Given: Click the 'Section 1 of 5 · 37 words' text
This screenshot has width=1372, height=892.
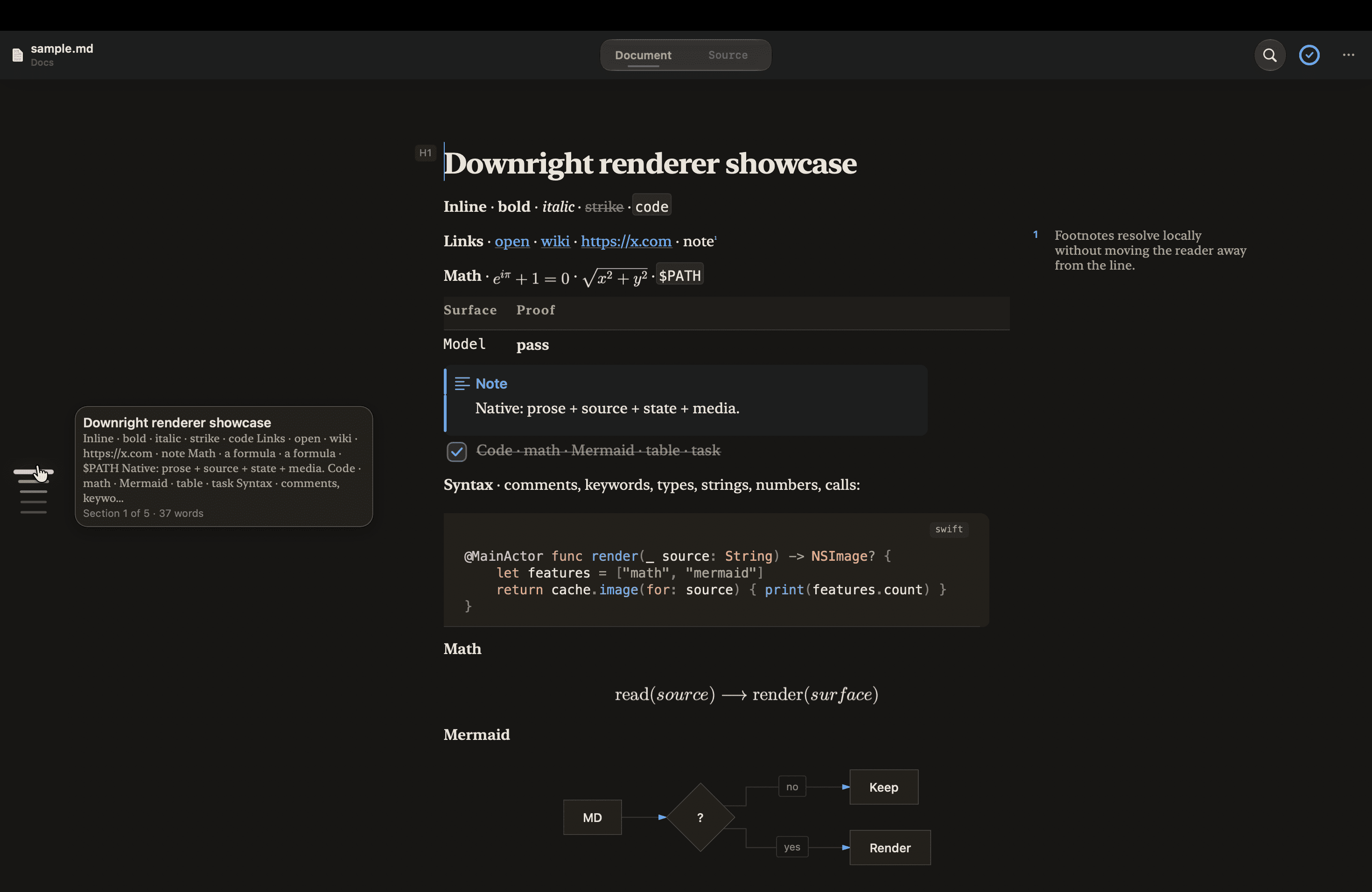Looking at the screenshot, I should (x=143, y=513).
